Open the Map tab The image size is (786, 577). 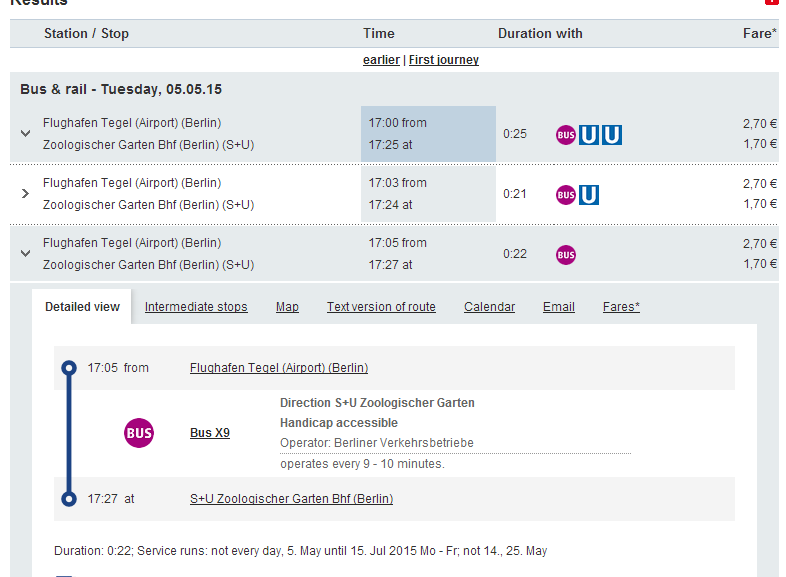[x=287, y=307]
